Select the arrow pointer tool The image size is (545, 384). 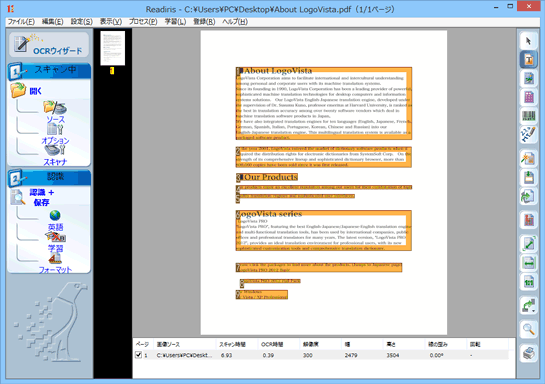pyautogui.click(x=528, y=41)
